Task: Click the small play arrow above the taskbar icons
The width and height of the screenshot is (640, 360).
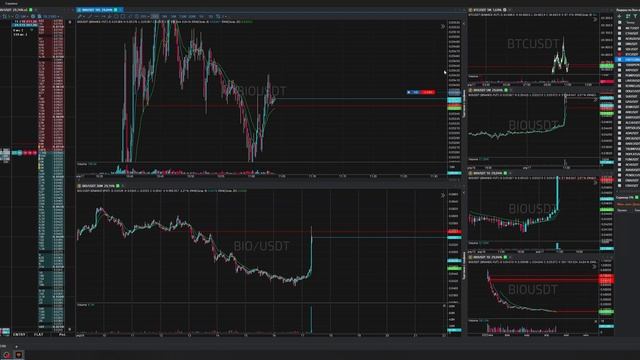Action: pos(17,347)
